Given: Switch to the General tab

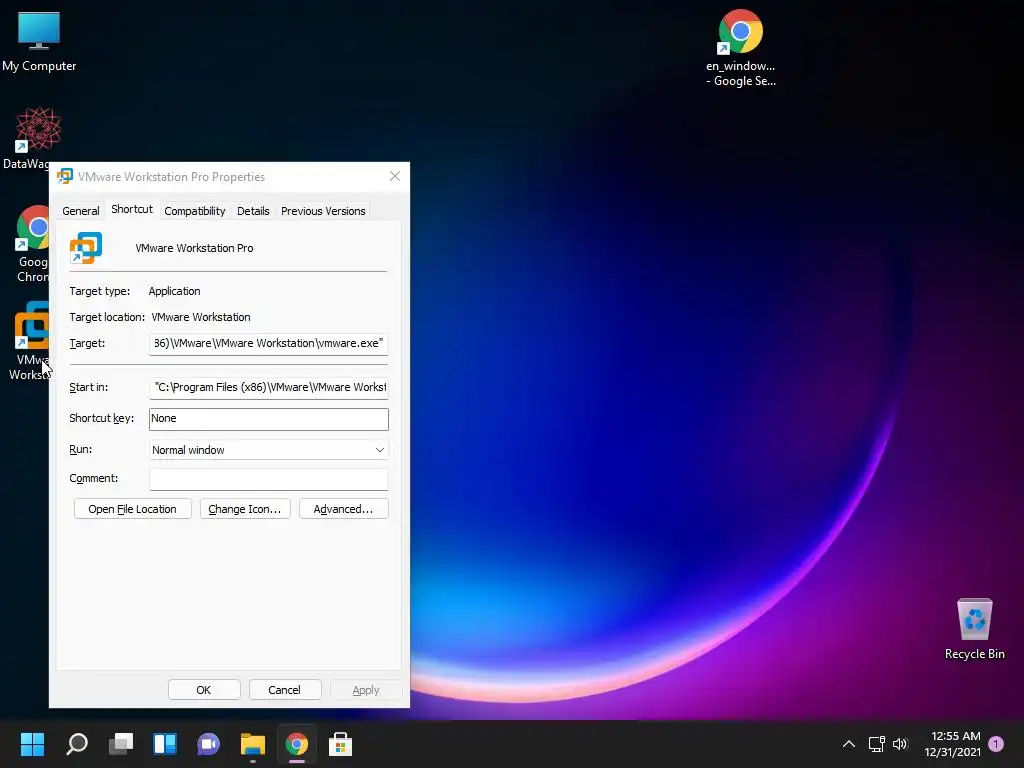Looking at the screenshot, I should [x=81, y=211].
